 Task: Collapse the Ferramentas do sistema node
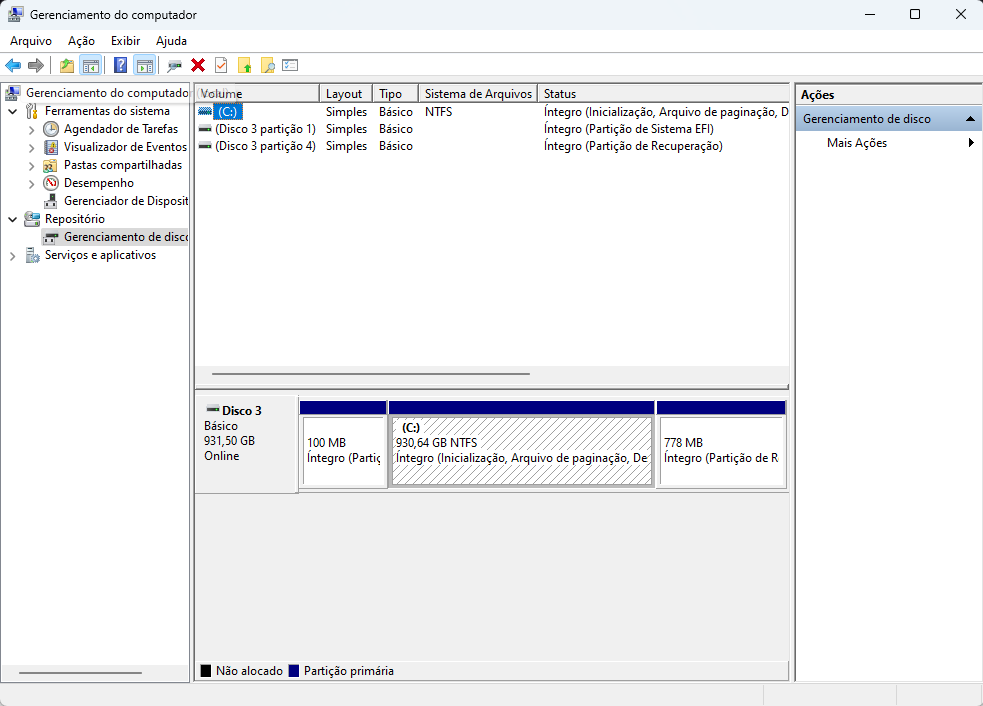click(13, 111)
